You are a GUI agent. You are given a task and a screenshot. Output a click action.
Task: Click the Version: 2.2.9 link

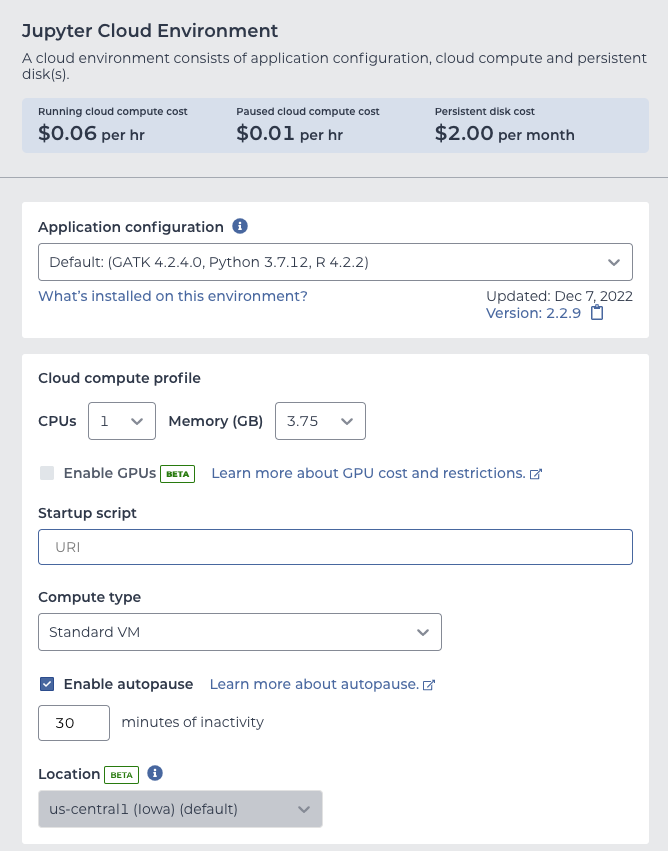click(x=533, y=313)
